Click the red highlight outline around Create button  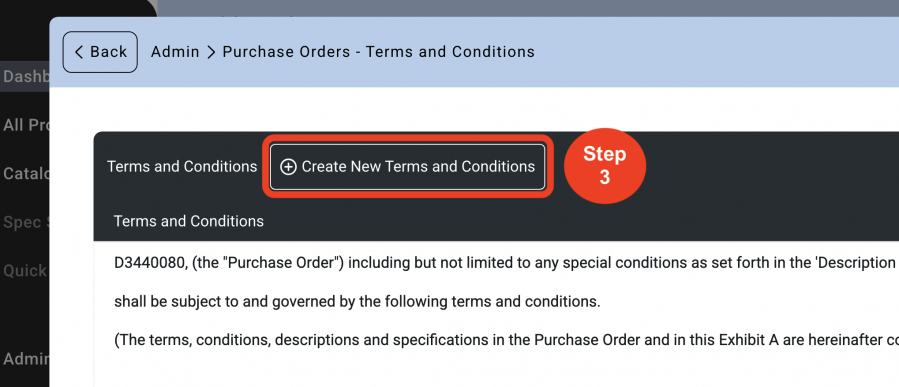coord(408,138)
